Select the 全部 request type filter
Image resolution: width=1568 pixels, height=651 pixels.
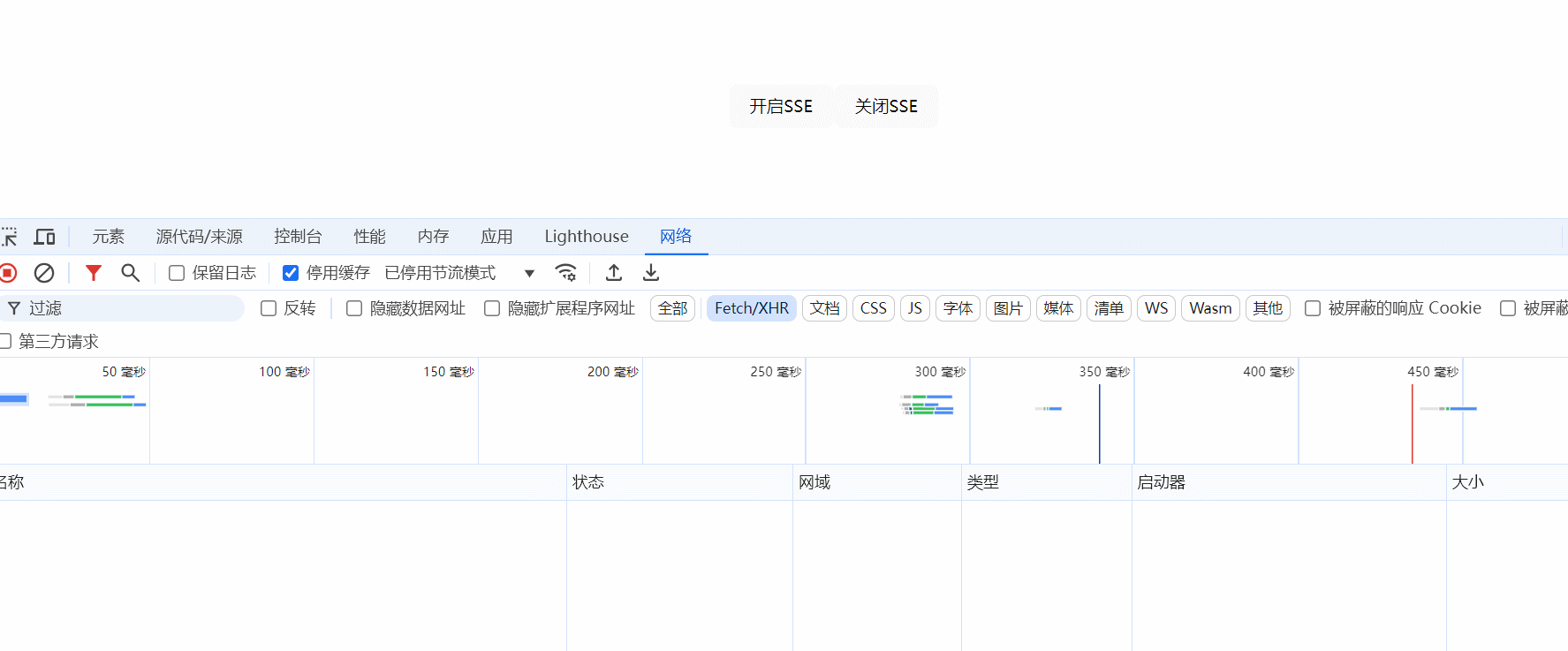673,308
